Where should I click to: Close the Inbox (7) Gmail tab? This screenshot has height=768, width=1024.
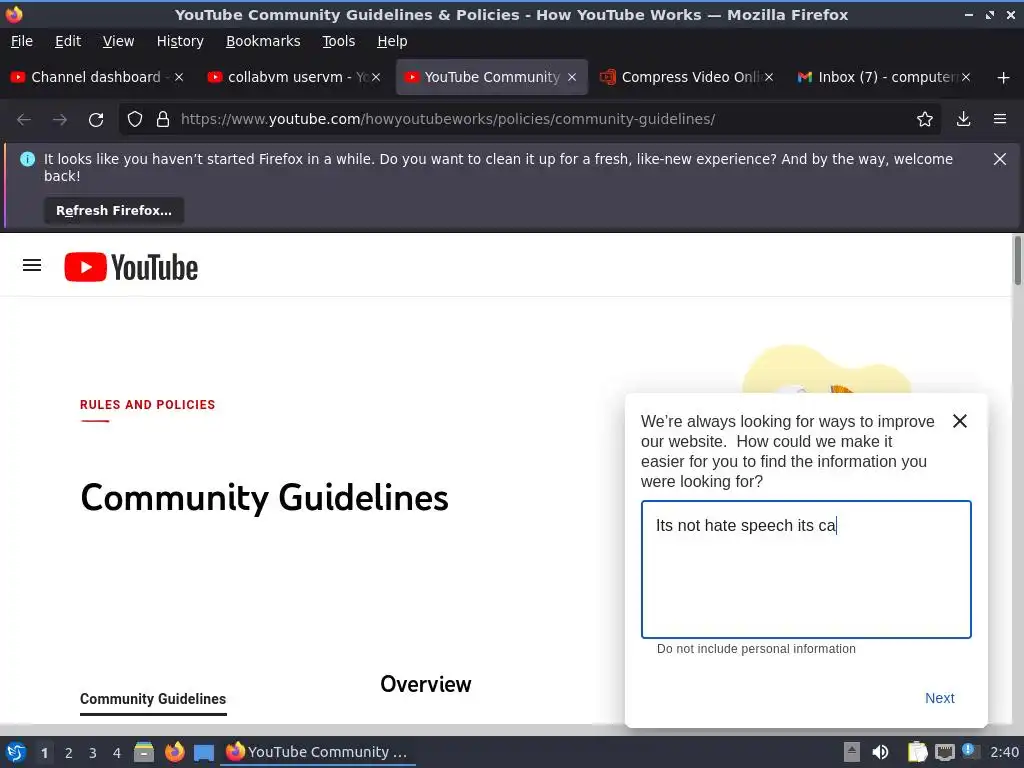tap(966, 77)
